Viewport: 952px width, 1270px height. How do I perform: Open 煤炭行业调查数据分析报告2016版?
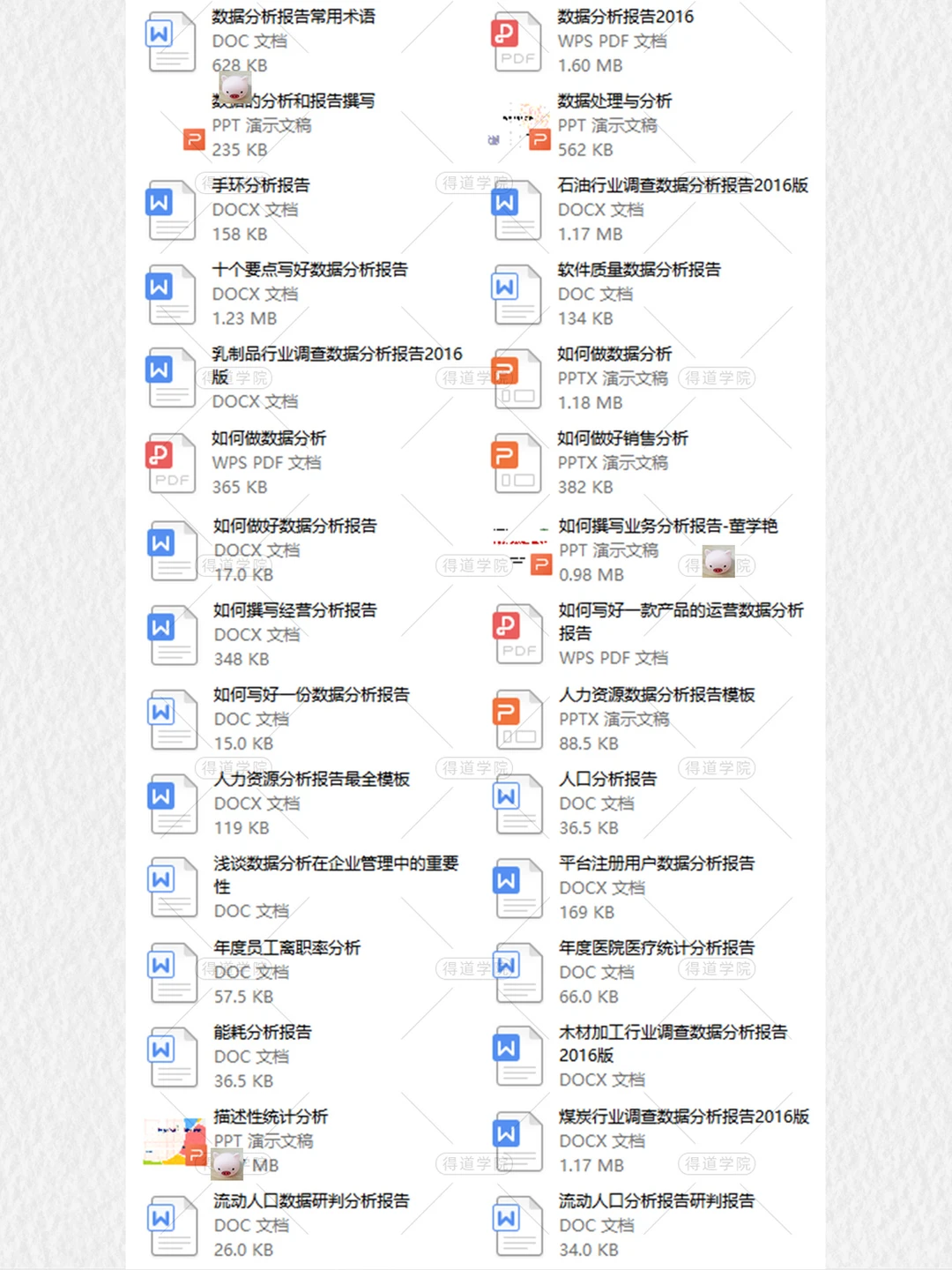point(681,1117)
